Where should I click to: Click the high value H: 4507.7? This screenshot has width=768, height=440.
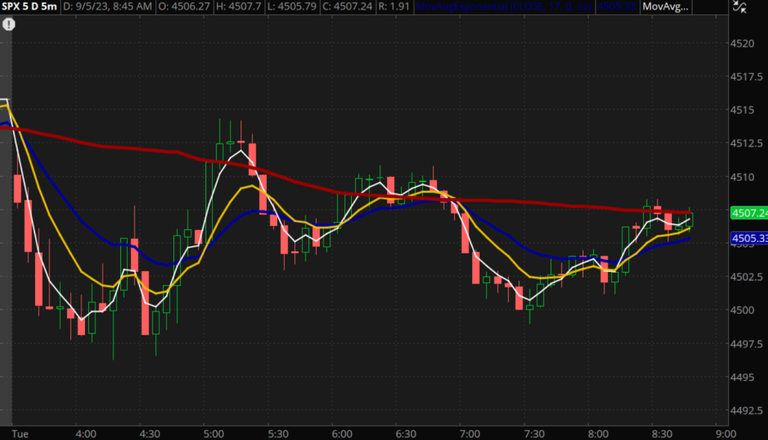239,7
